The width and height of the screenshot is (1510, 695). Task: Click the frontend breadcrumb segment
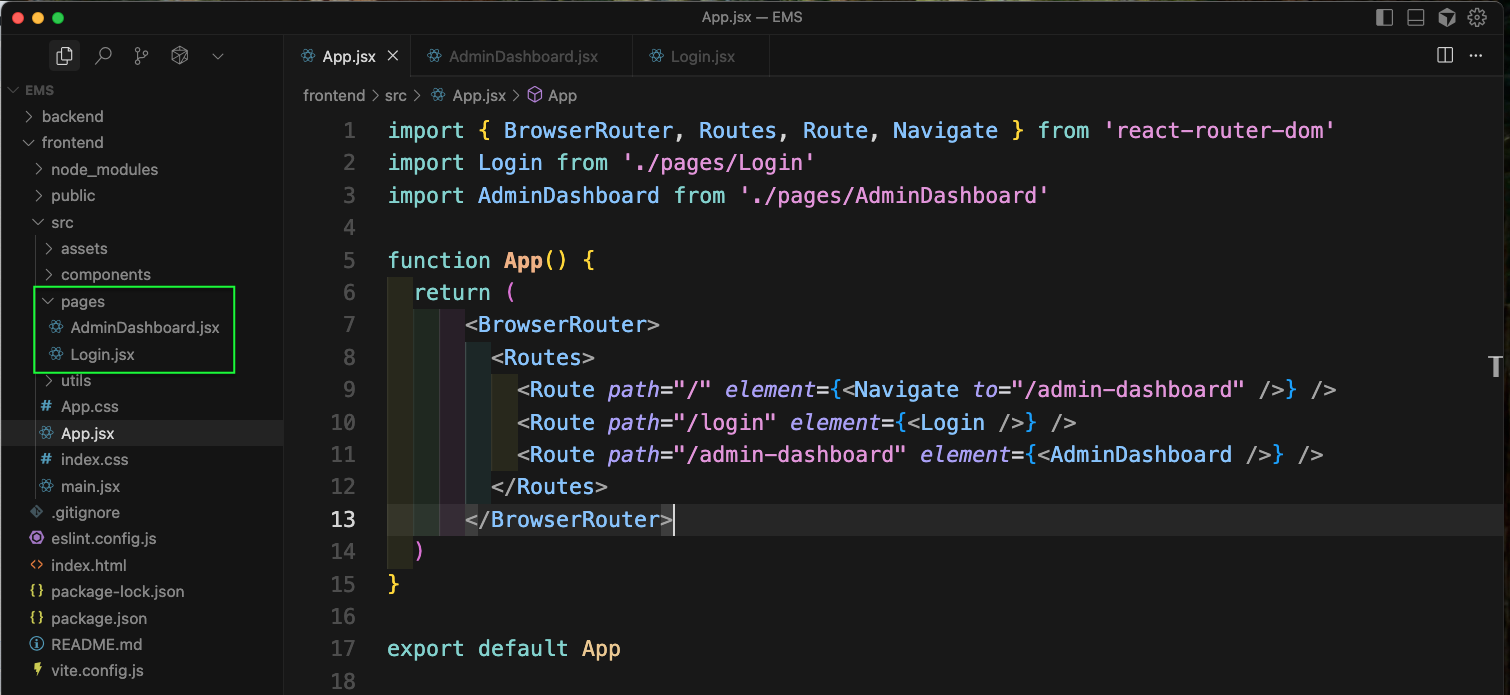[x=334, y=96]
